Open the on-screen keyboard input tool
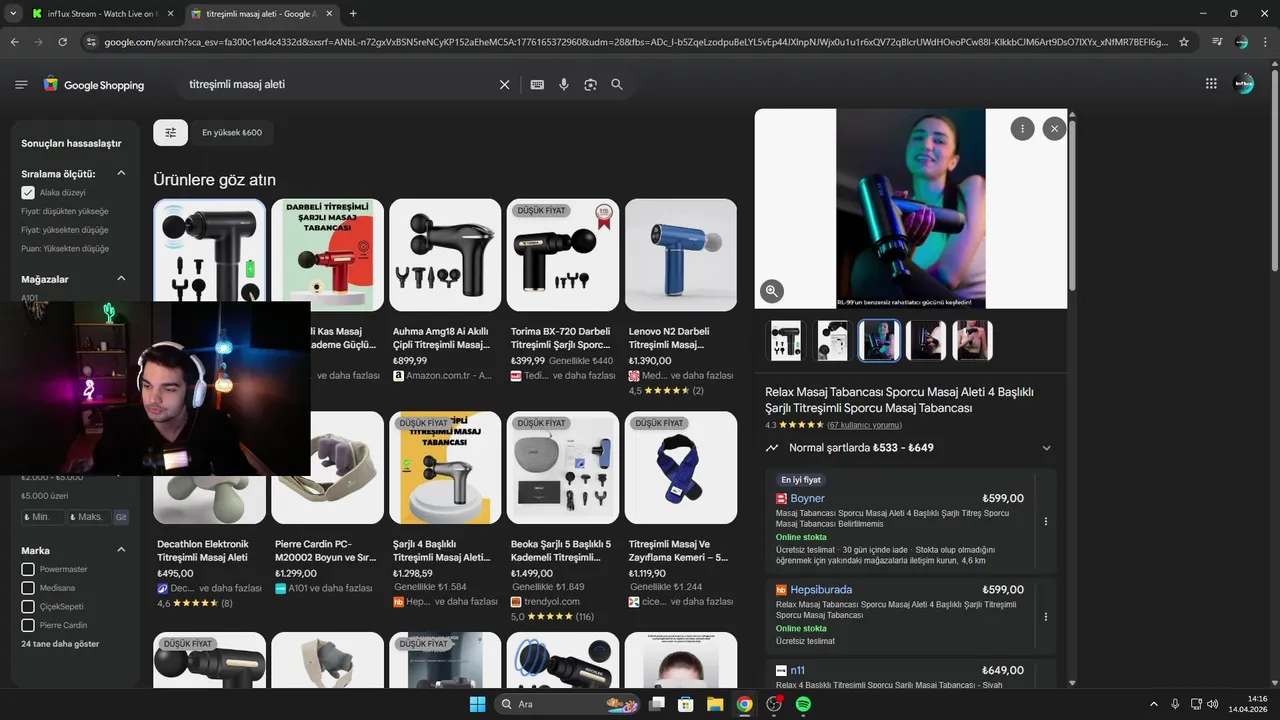This screenshot has width=1280, height=720. click(537, 85)
